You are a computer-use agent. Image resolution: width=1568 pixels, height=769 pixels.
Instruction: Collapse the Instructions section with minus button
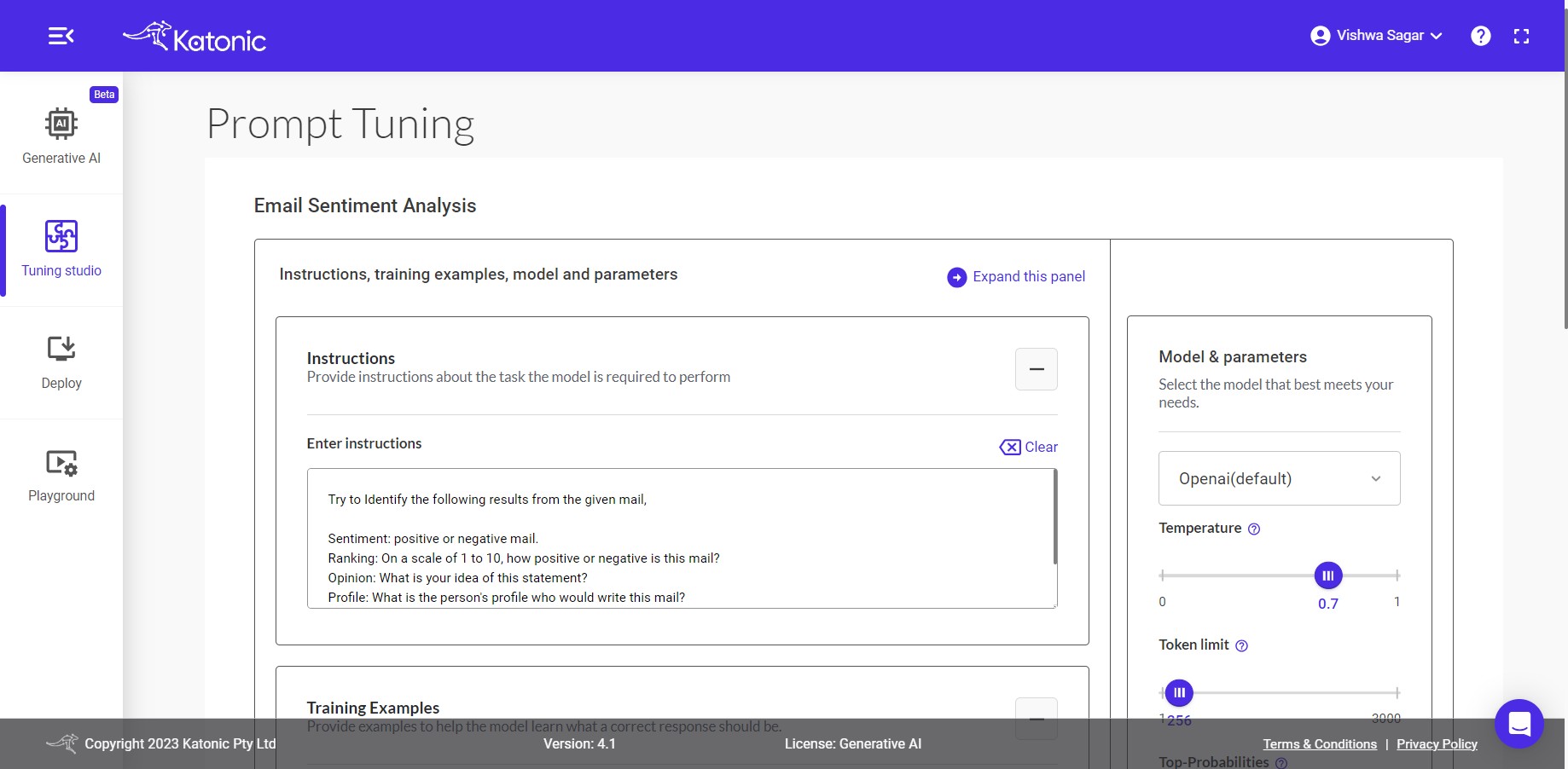(x=1037, y=369)
